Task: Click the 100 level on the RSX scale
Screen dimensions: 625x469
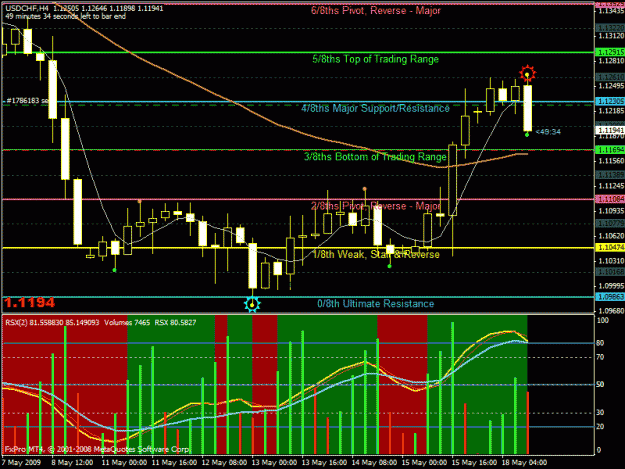Action: [x=603, y=321]
